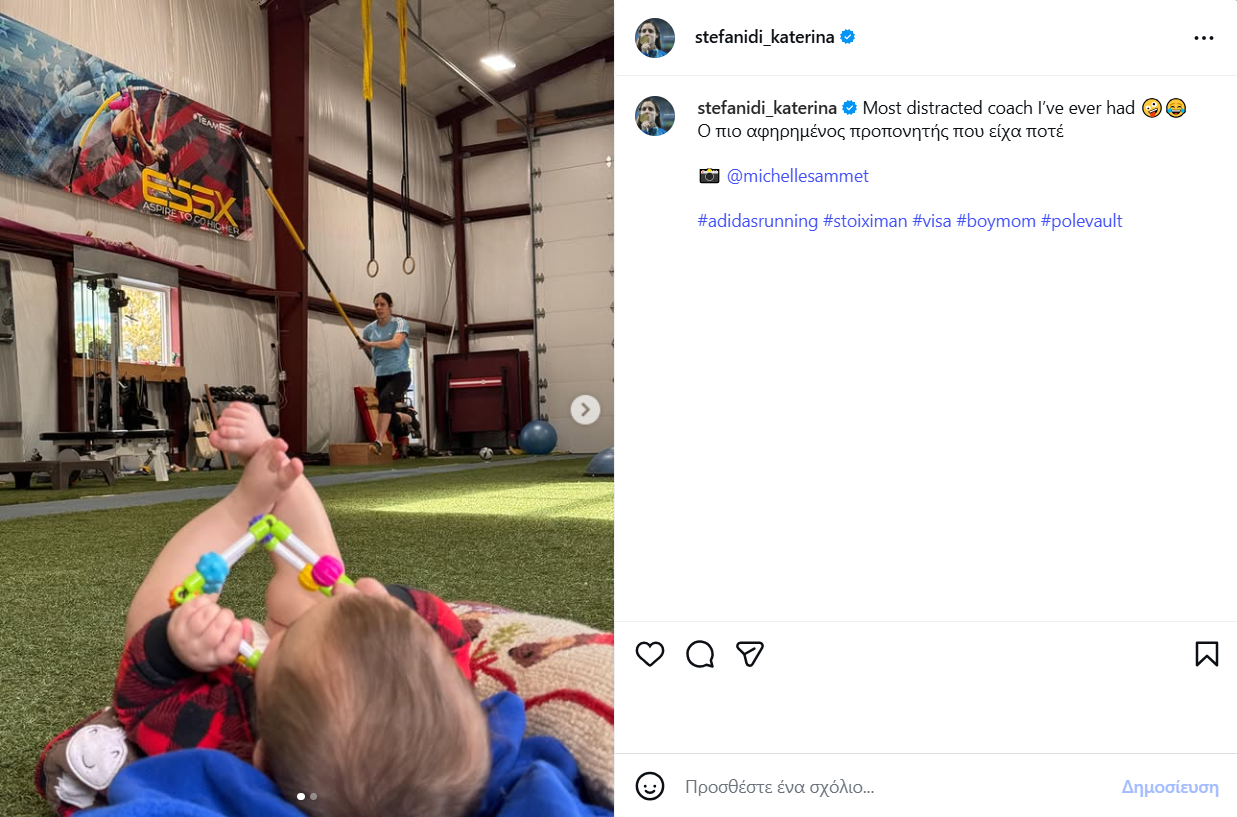Viewport: 1237px width, 817px height.
Task: Open the three-dot more options menu
Action: point(1204,38)
